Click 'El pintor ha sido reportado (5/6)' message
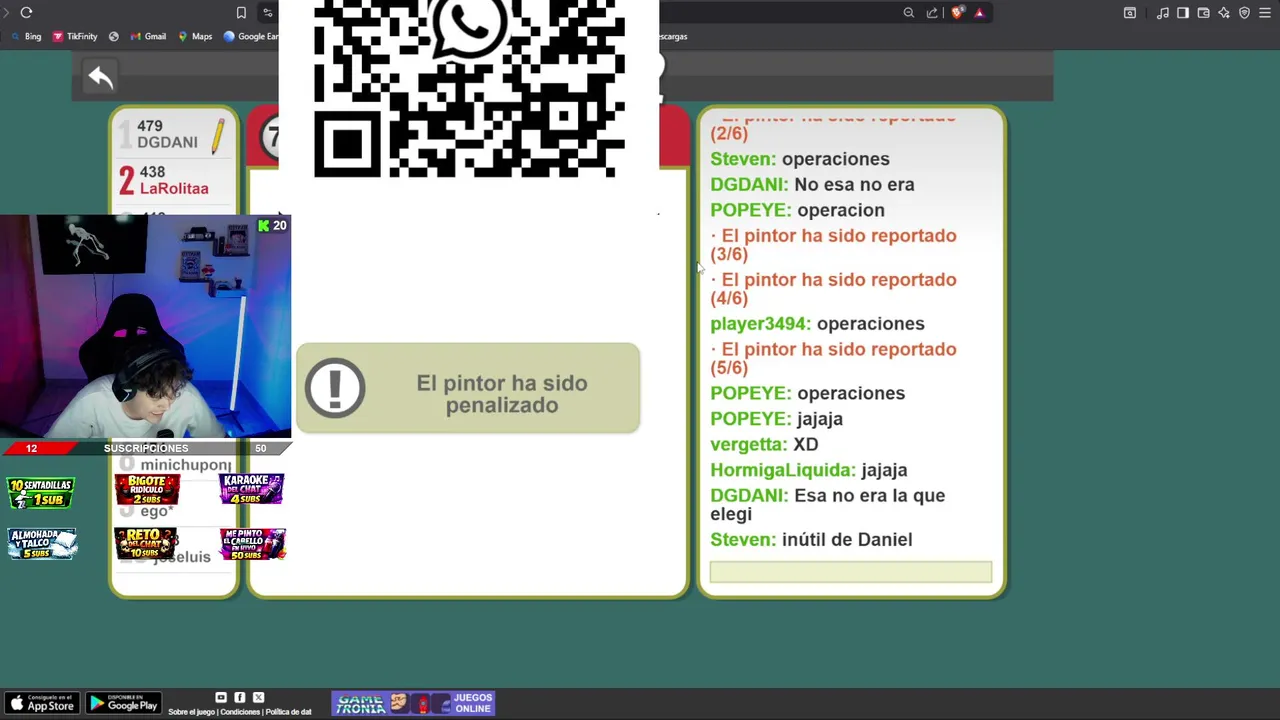The height and width of the screenshot is (720, 1280). (833, 358)
